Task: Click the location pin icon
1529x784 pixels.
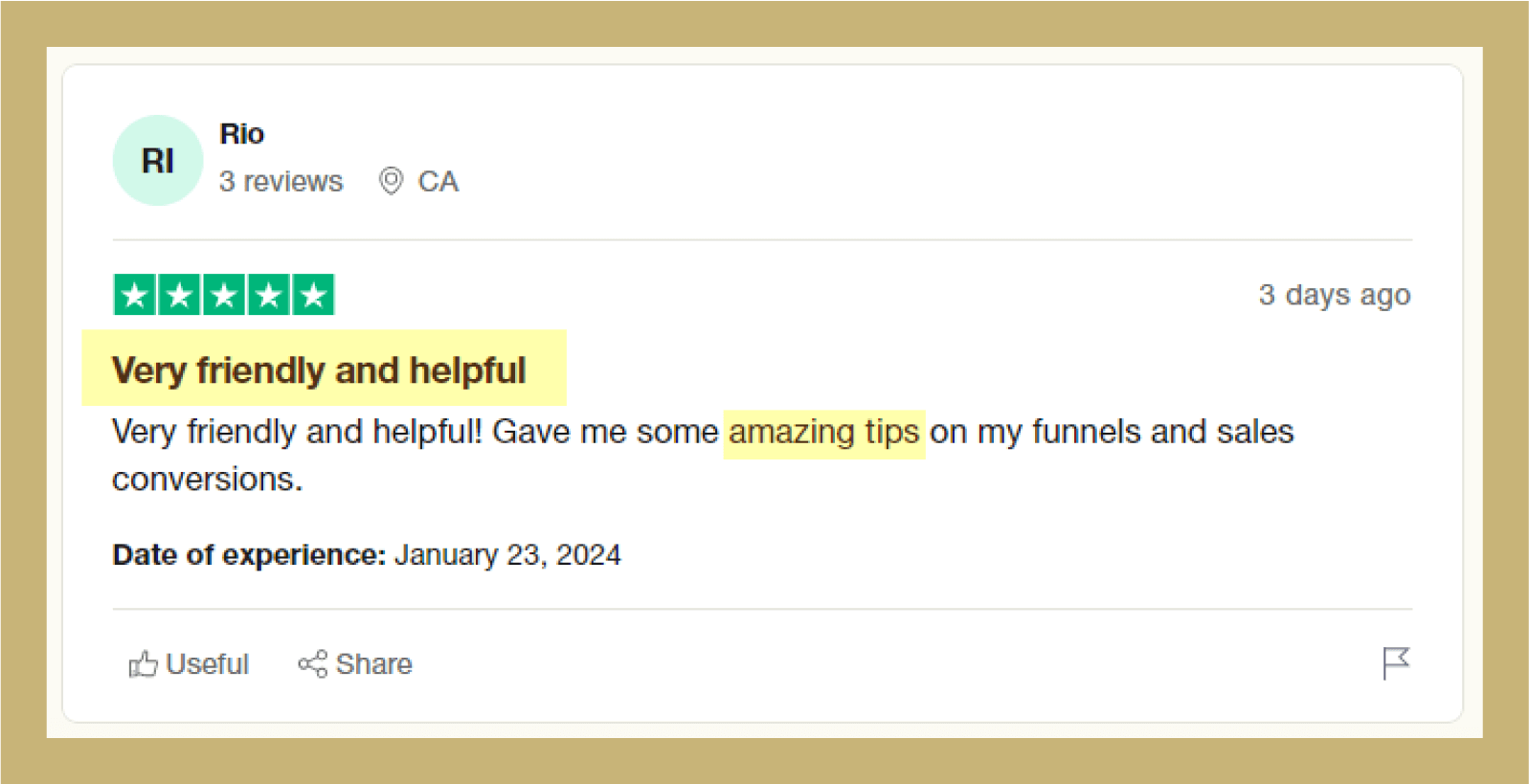Action: [391, 181]
